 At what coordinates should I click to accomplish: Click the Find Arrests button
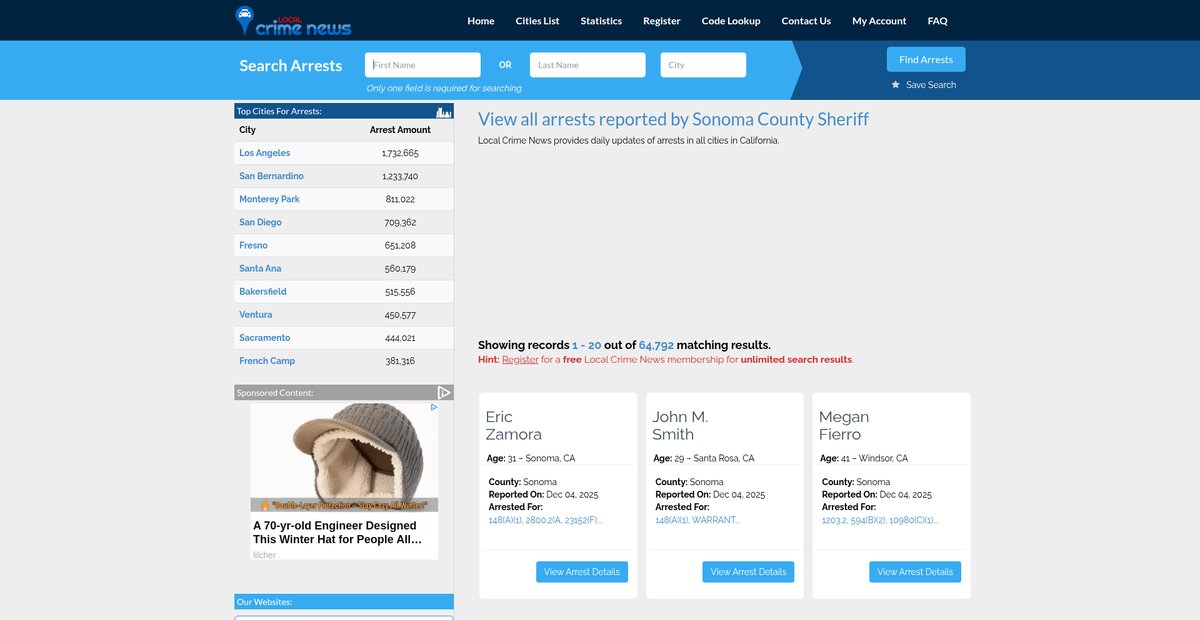pos(926,59)
